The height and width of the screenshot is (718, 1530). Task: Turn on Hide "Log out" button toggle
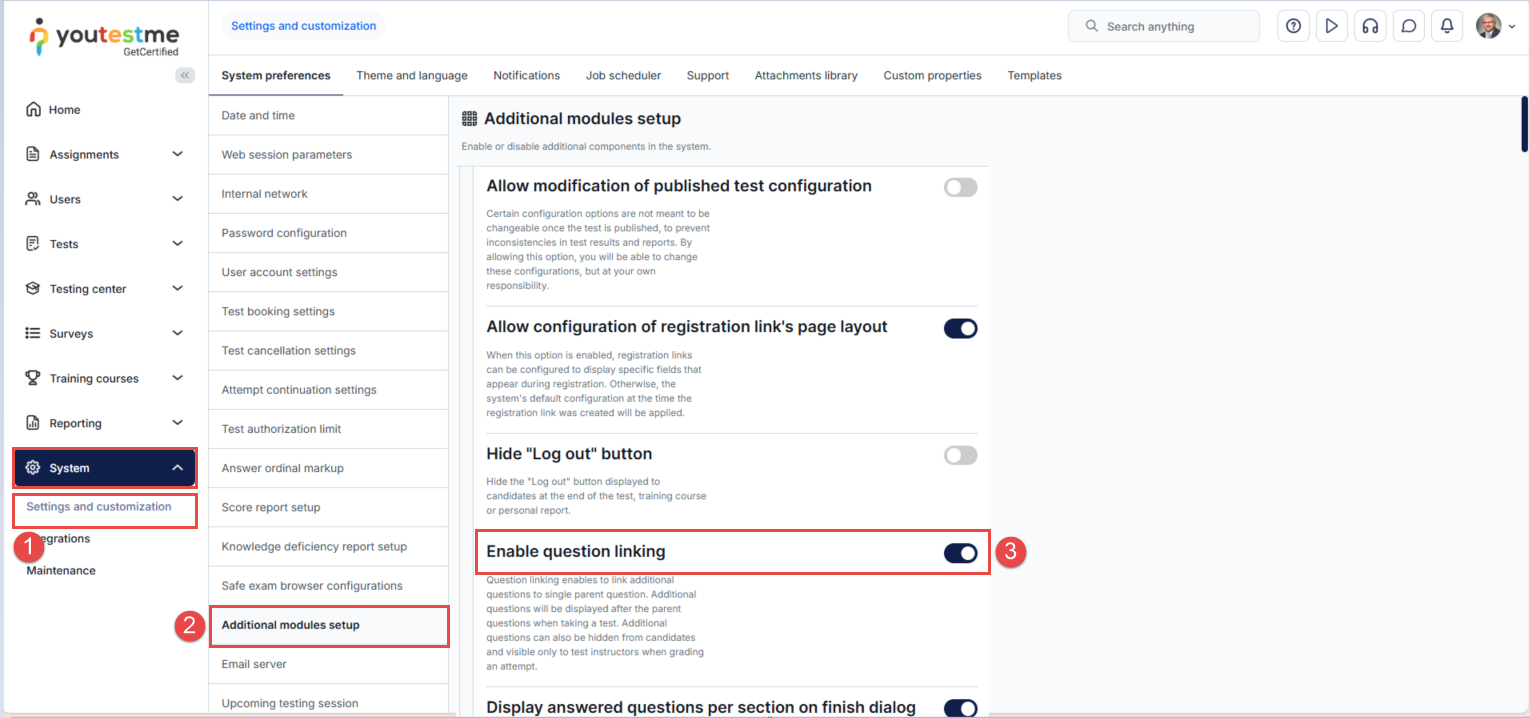(x=960, y=455)
